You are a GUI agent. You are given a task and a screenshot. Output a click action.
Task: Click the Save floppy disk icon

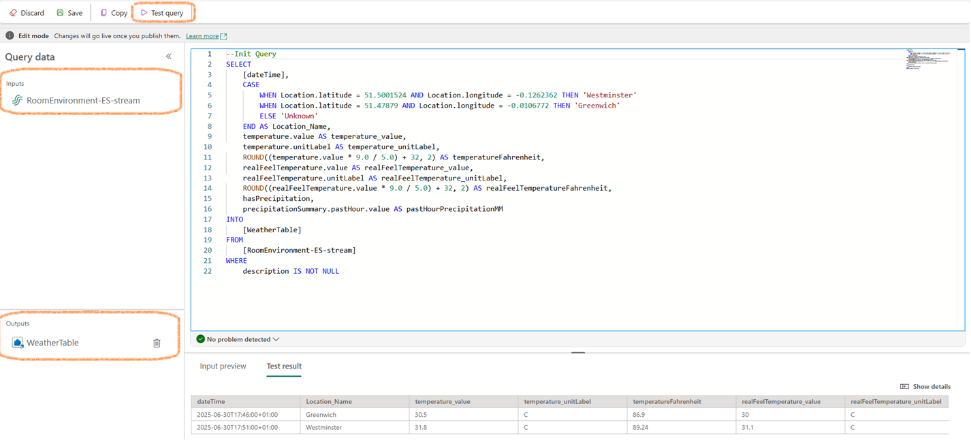click(x=60, y=12)
